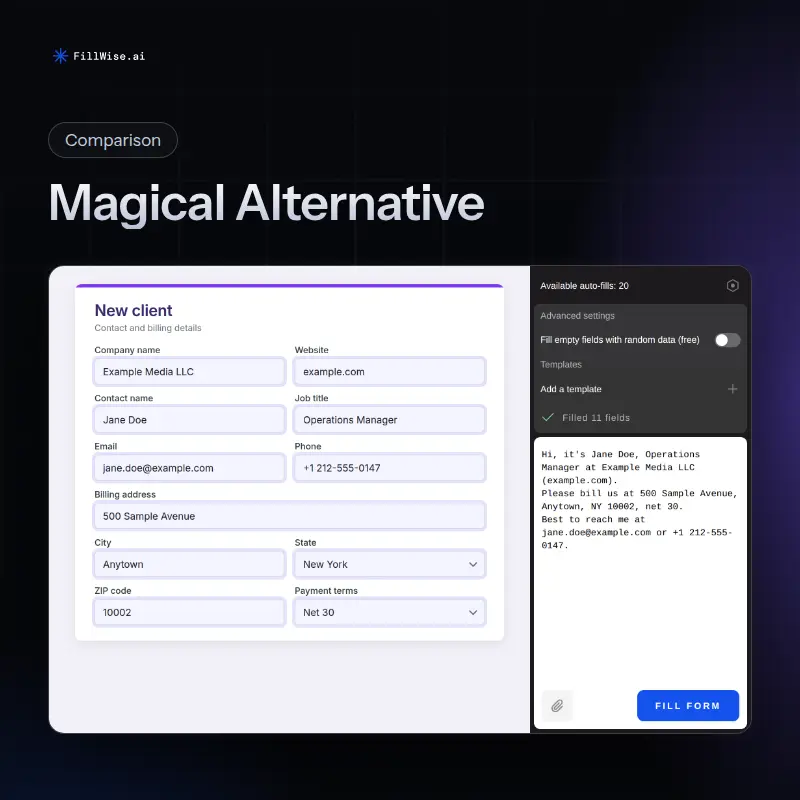Click the plus icon beside Add a template

732,389
